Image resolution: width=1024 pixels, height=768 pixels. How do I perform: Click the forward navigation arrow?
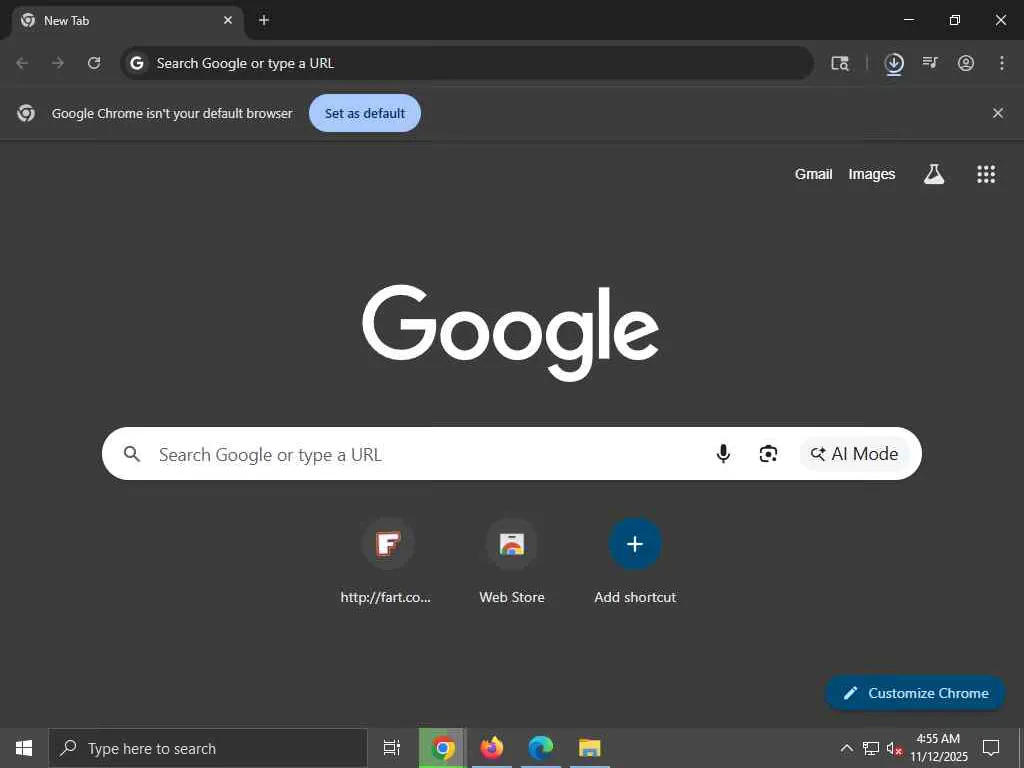tap(58, 63)
